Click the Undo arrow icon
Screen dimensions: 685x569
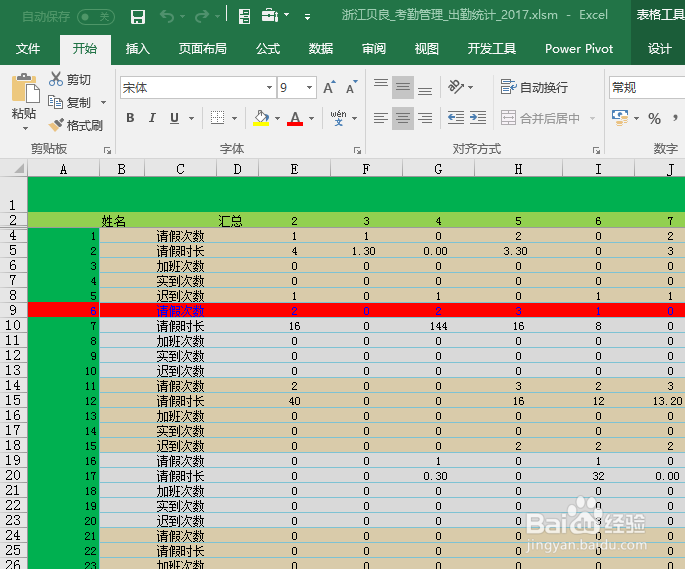[x=167, y=17]
